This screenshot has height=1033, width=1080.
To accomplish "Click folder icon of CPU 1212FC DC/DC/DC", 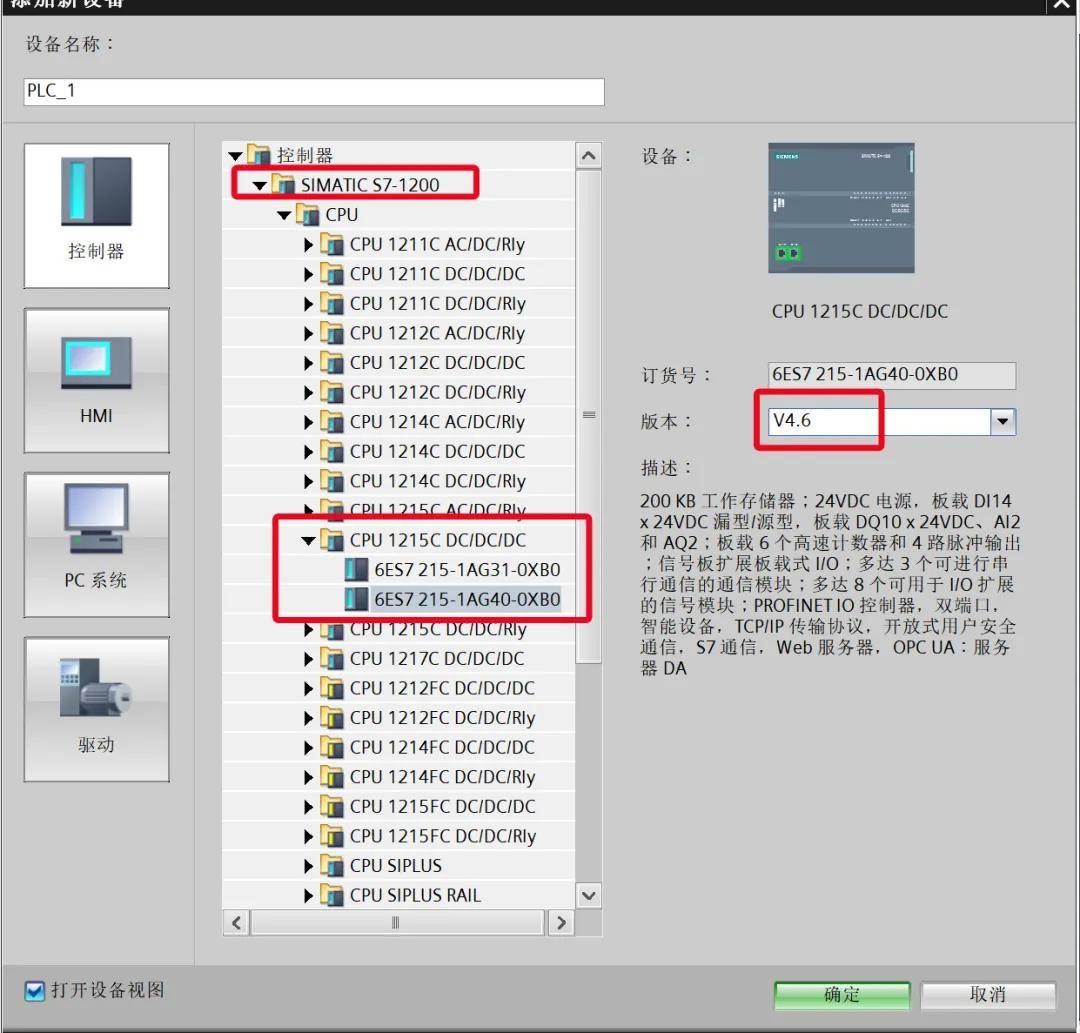I will (x=332, y=688).
